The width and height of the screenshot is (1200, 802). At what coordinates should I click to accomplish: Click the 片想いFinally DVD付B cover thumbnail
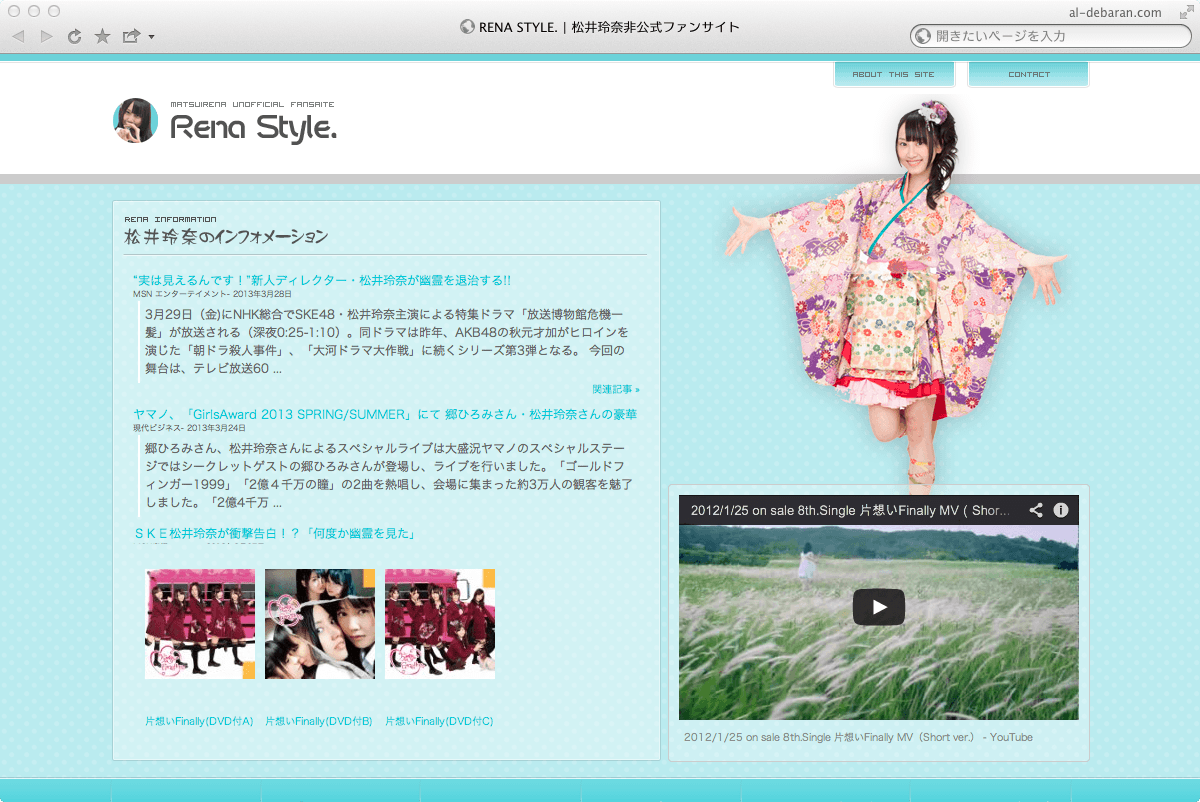(320, 624)
